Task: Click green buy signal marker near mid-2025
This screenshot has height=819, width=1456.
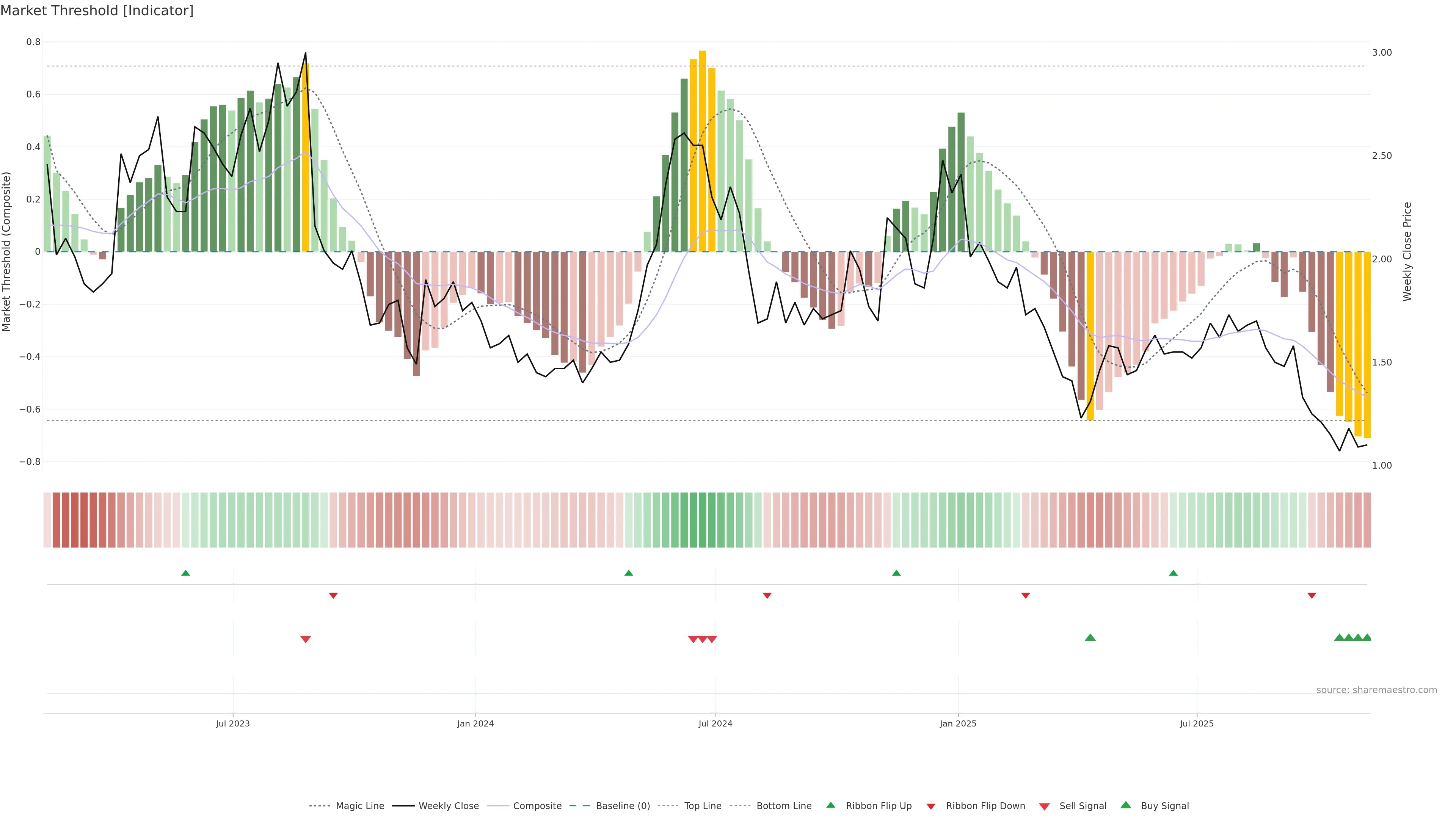Action: tap(1090, 637)
